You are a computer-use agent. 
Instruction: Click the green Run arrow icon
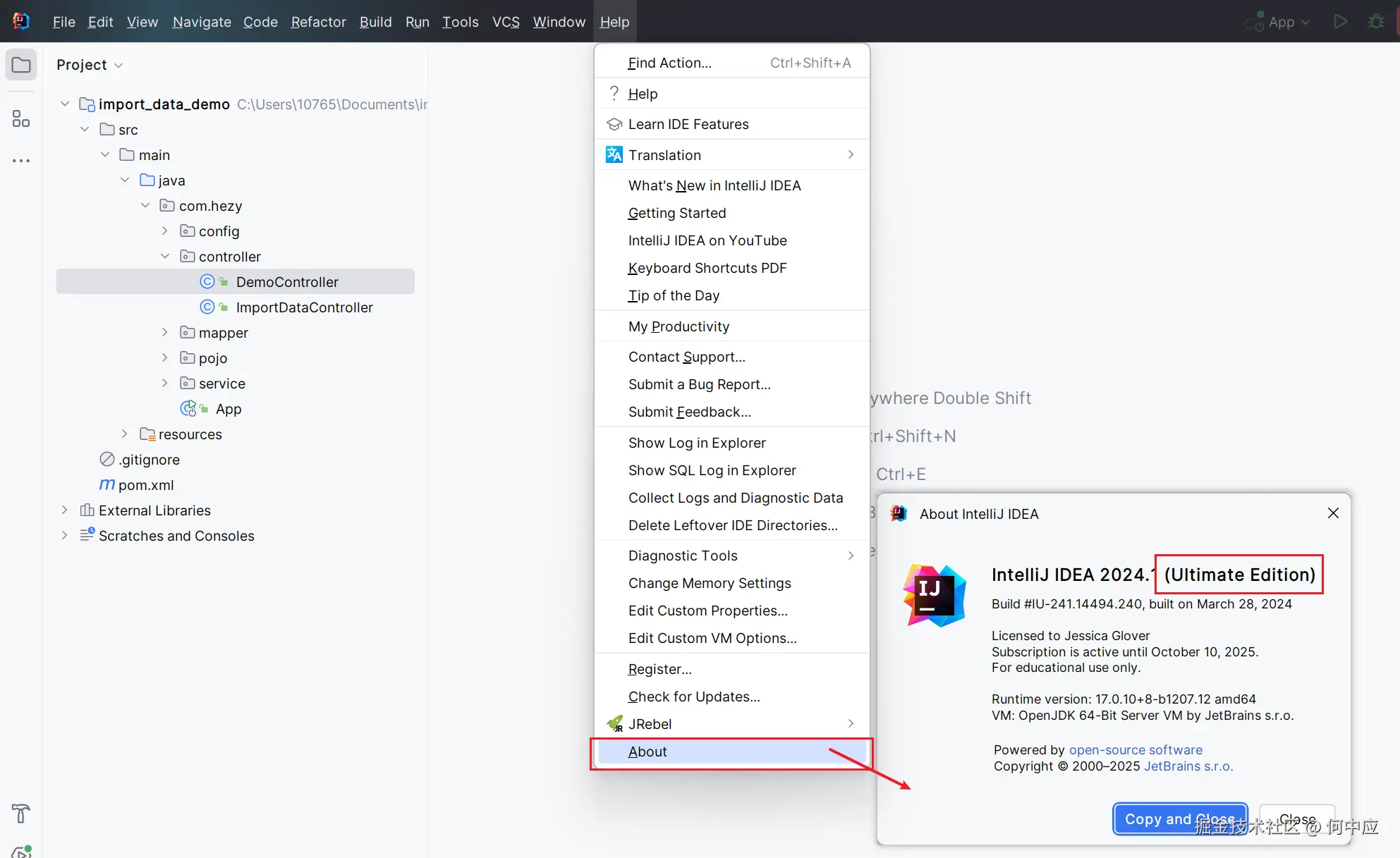coord(1340,22)
